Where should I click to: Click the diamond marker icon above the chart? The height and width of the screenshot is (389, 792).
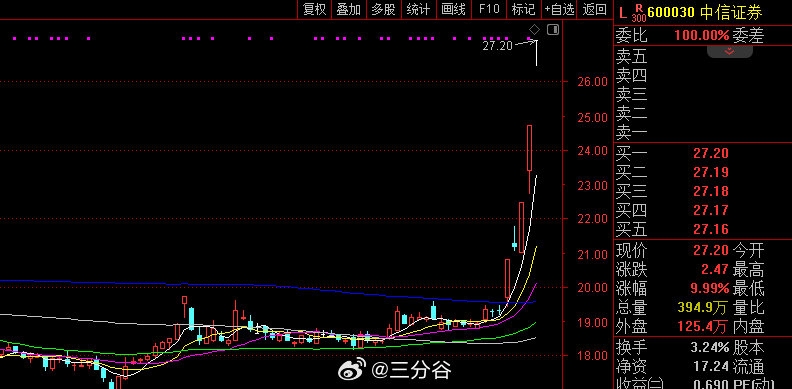click(534, 29)
